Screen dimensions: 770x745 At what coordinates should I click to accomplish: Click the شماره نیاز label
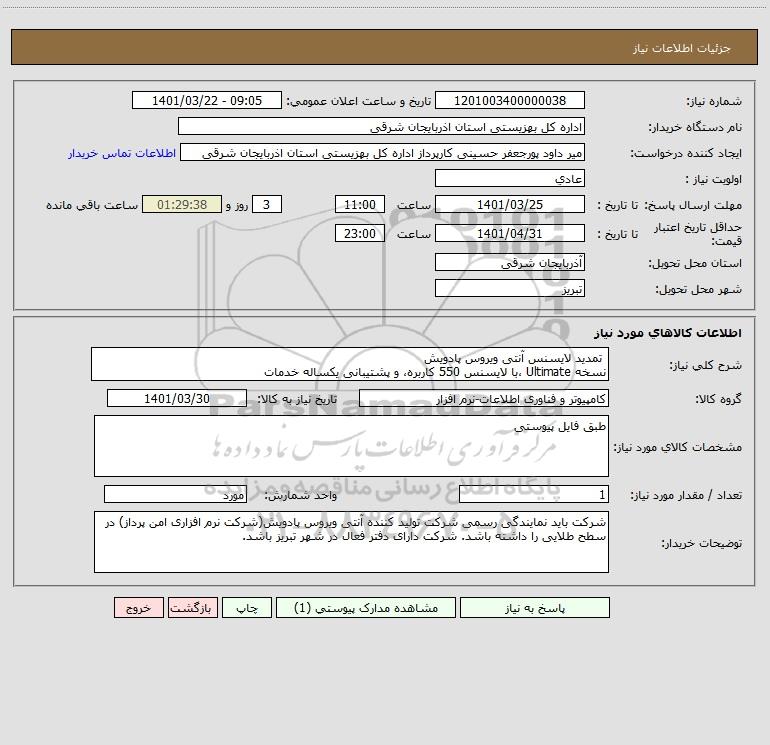(714, 102)
